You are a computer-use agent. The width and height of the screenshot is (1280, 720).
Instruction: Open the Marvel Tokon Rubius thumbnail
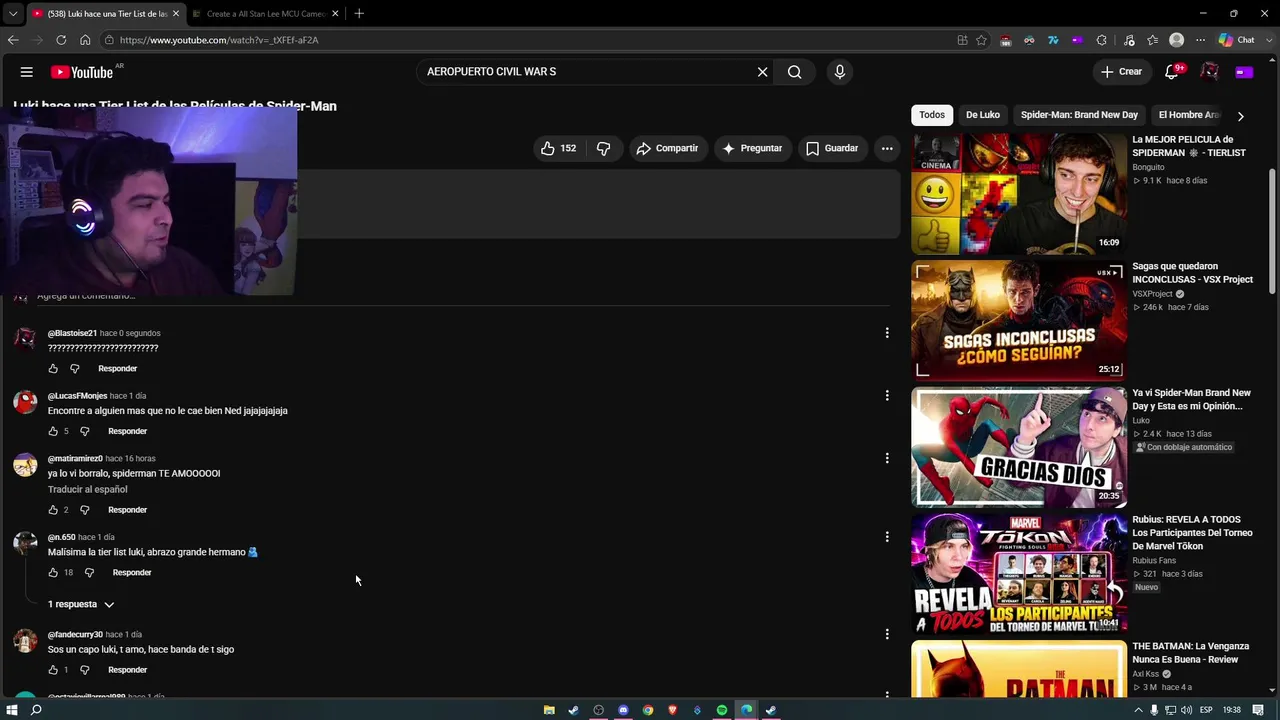(1018, 574)
